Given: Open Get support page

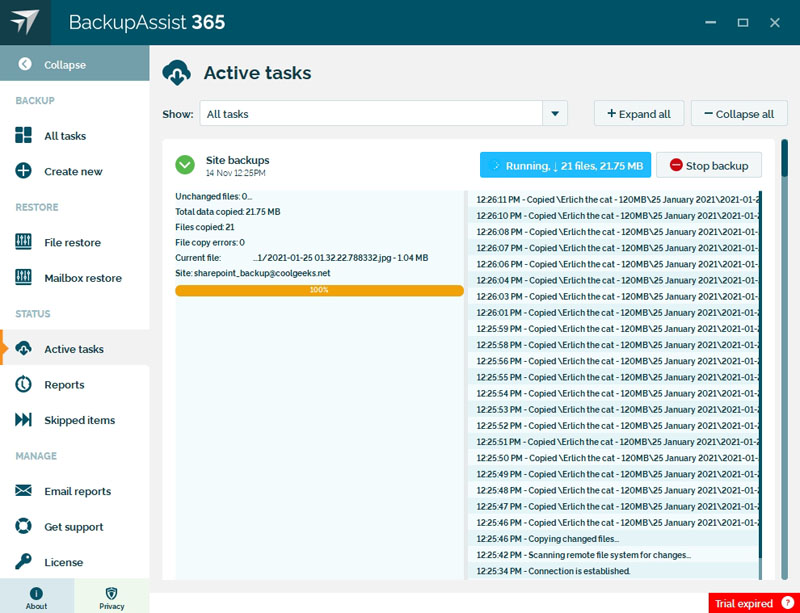Looking at the screenshot, I should tap(74, 526).
